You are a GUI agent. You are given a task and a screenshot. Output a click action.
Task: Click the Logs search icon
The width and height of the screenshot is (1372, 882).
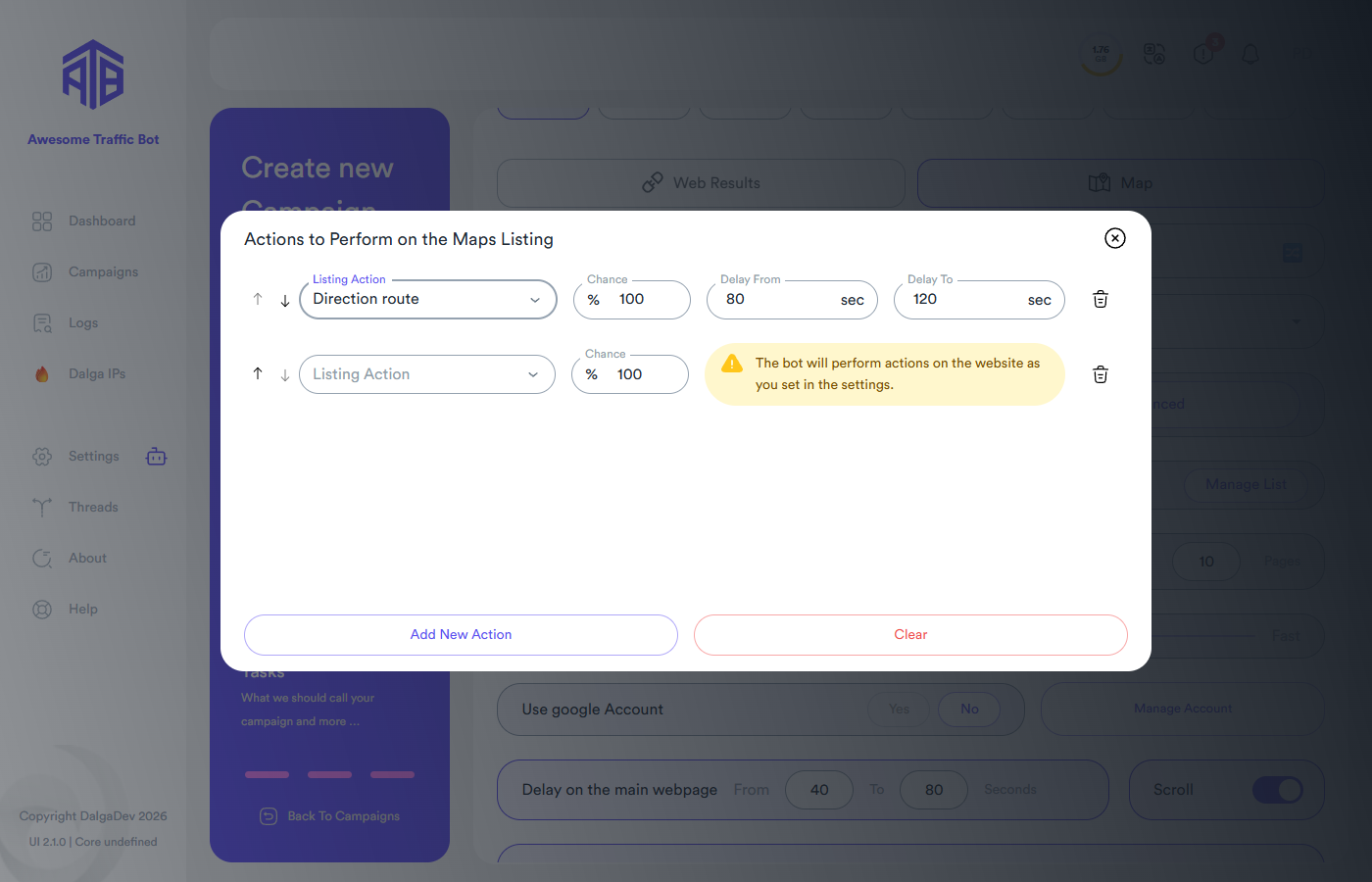point(42,323)
